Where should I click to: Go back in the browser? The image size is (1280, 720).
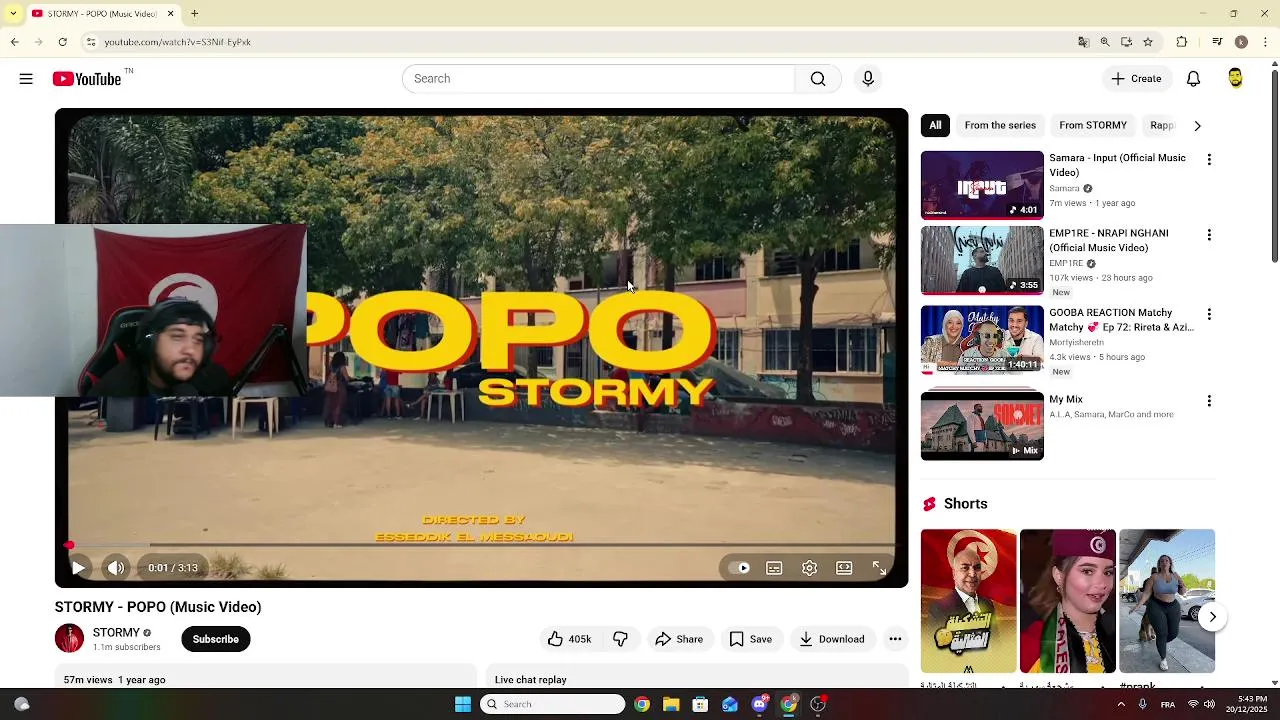click(14, 42)
